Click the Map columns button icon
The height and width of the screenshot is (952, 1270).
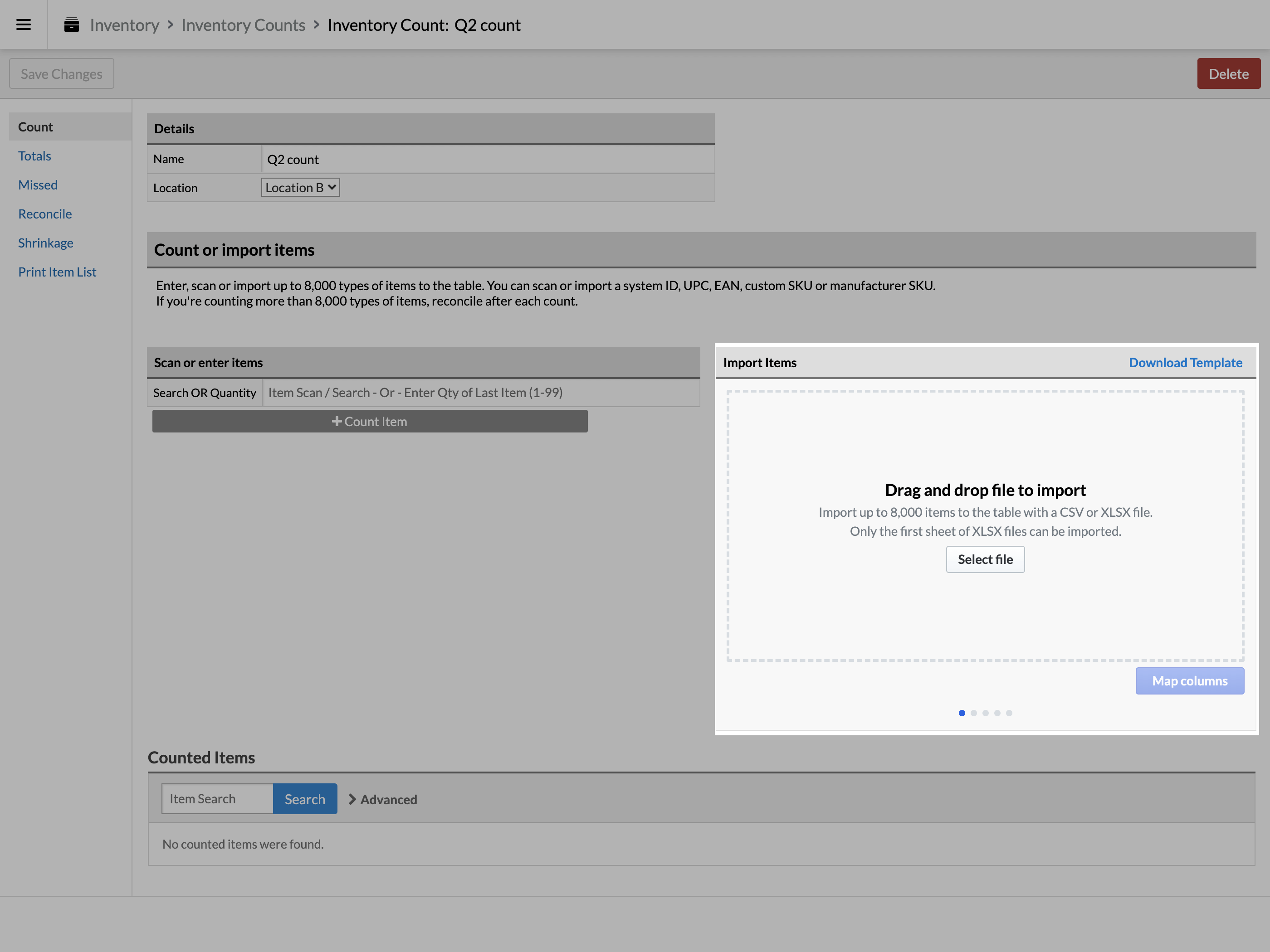[1190, 681]
